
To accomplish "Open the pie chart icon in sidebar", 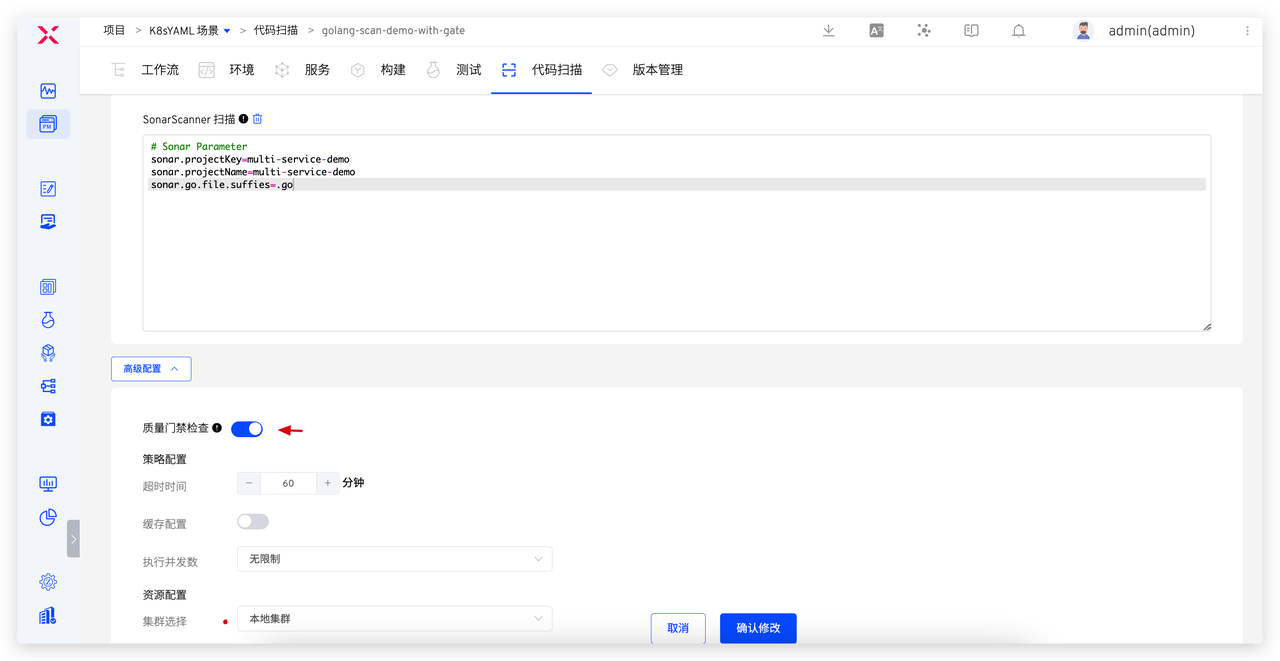I will [48, 517].
